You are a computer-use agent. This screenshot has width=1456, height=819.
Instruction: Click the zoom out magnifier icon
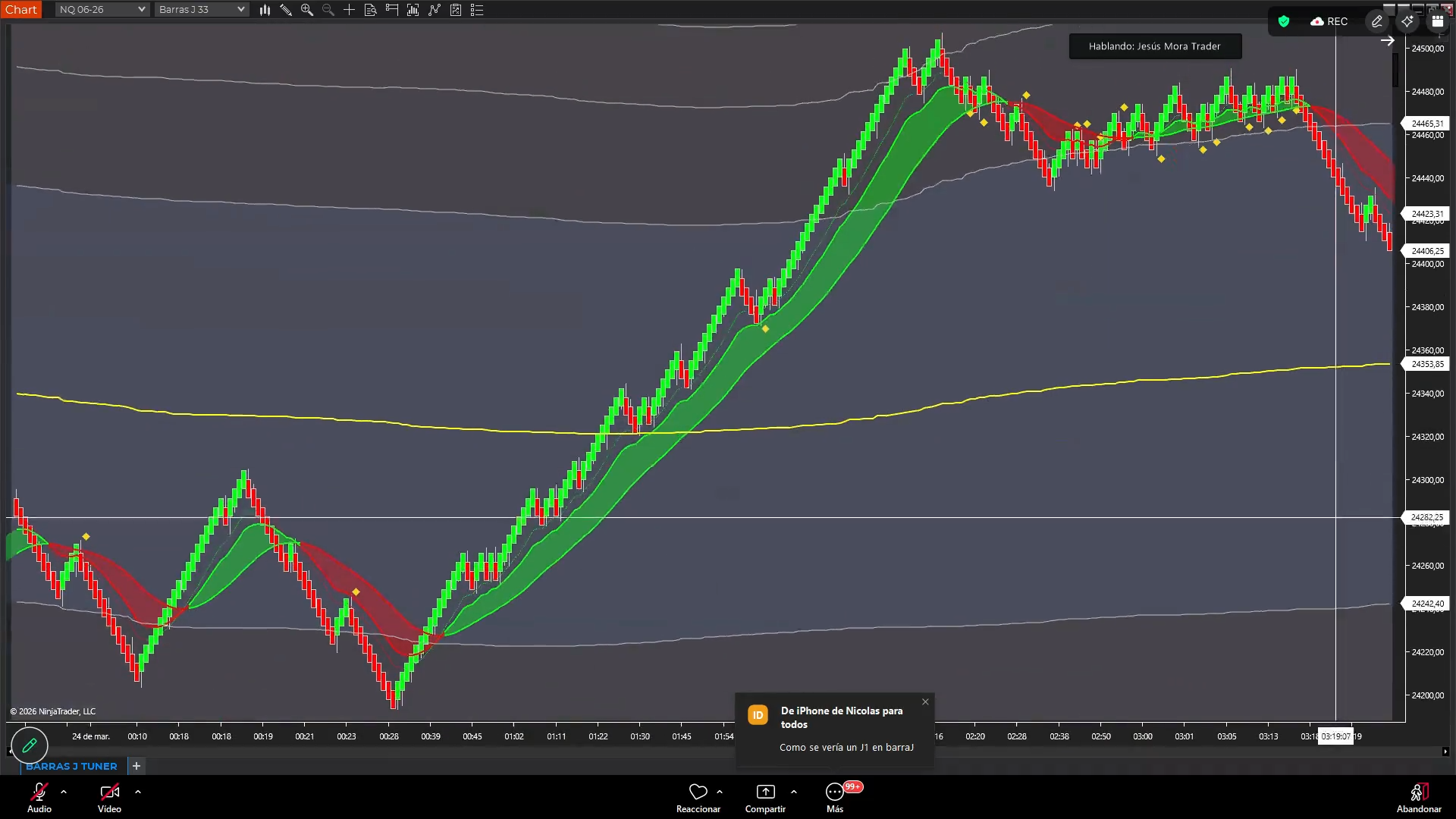[x=328, y=10]
